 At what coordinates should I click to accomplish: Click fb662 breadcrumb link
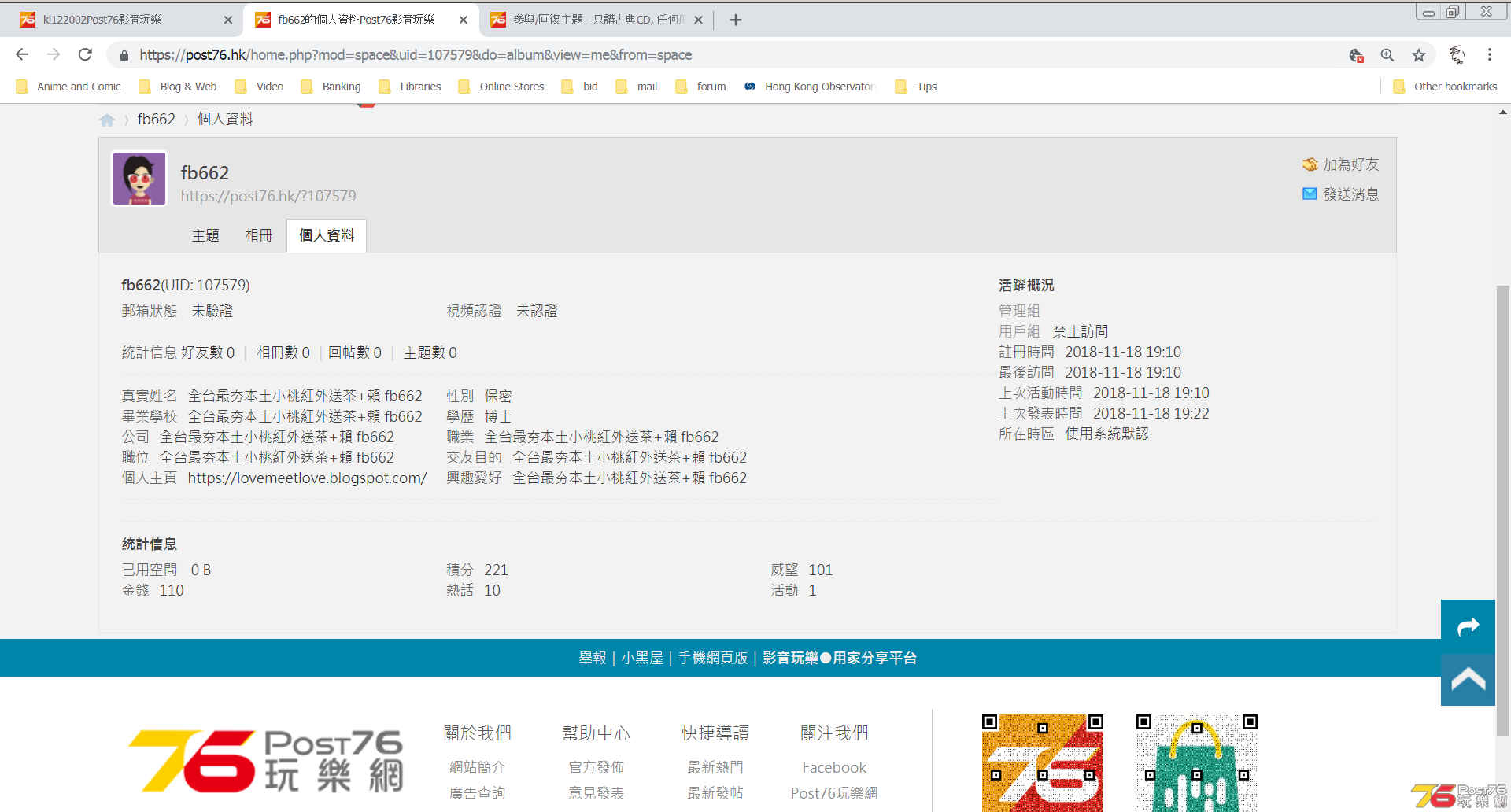tap(157, 119)
